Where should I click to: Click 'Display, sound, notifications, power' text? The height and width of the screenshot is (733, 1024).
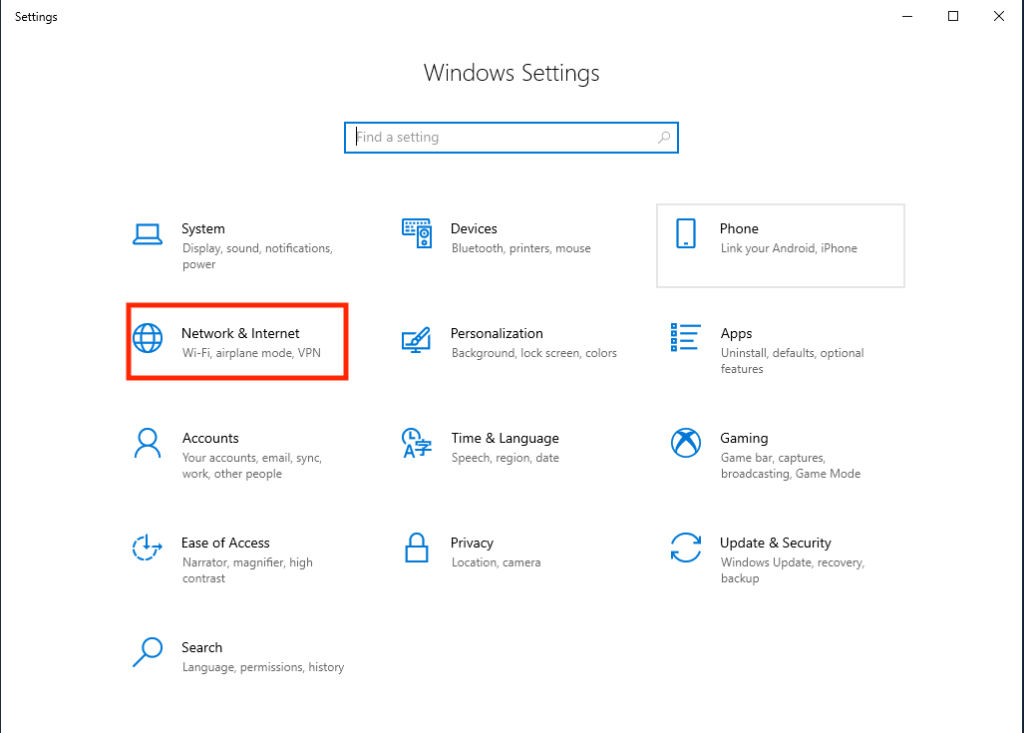coord(257,256)
